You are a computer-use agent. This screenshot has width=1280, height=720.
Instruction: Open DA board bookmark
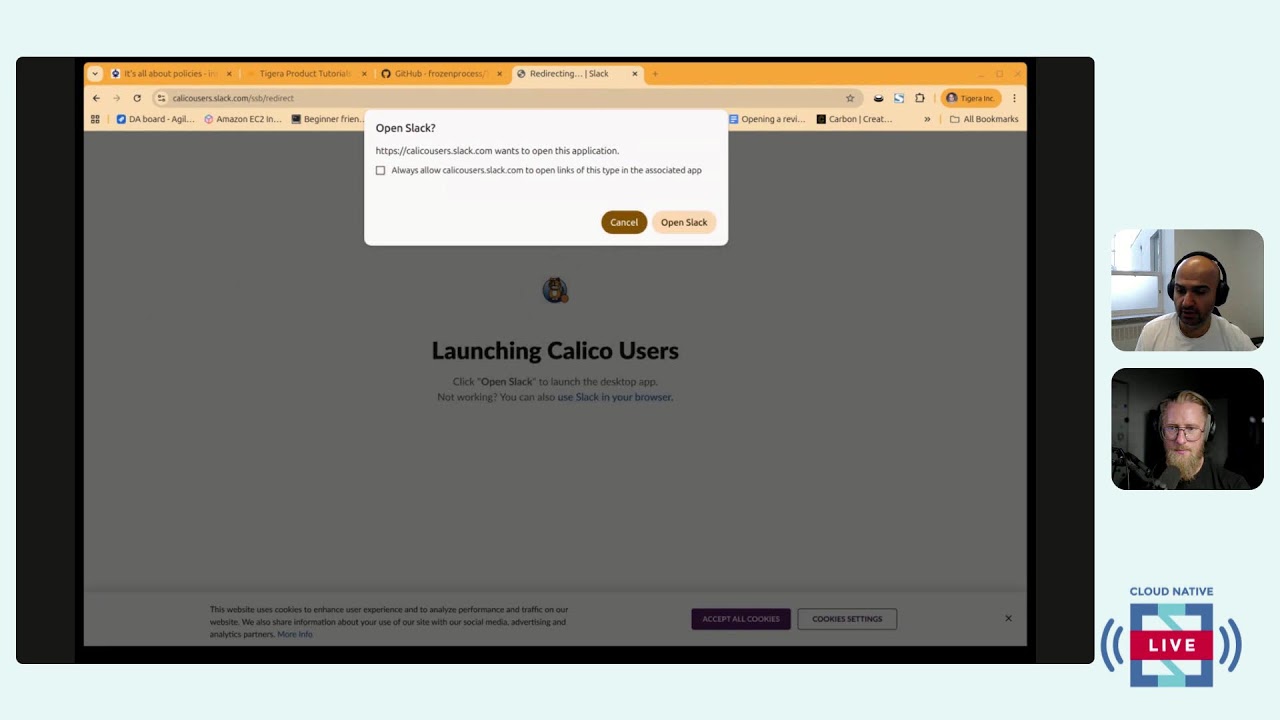pos(155,119)
